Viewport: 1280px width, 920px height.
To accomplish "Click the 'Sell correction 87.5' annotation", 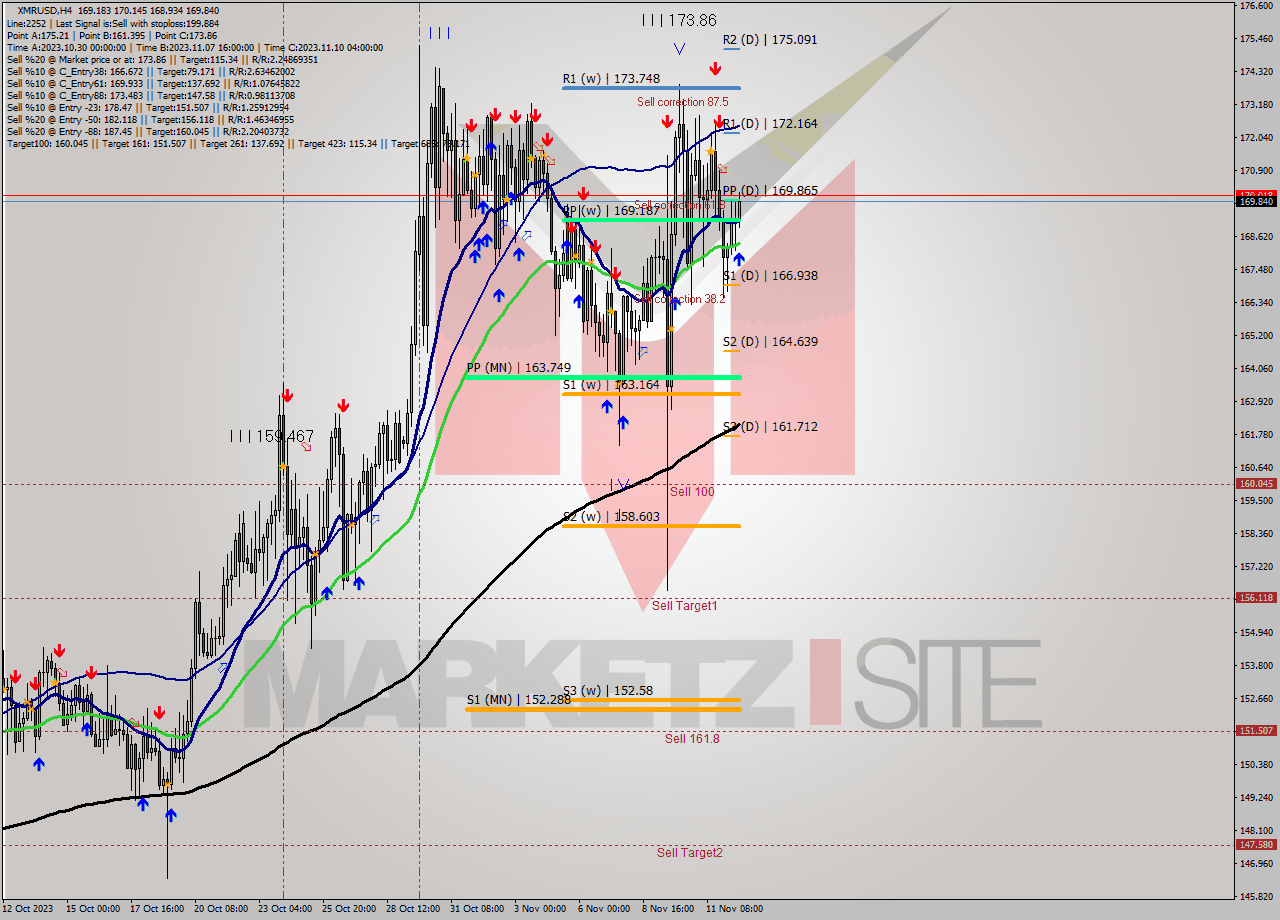I will pyautogui.click(x=683, y=102).
